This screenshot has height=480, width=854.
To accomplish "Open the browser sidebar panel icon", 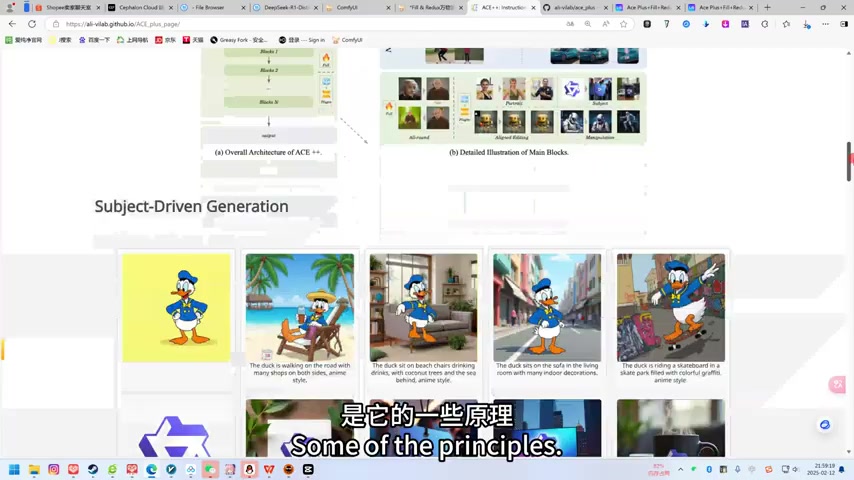I will click(844, 24).
